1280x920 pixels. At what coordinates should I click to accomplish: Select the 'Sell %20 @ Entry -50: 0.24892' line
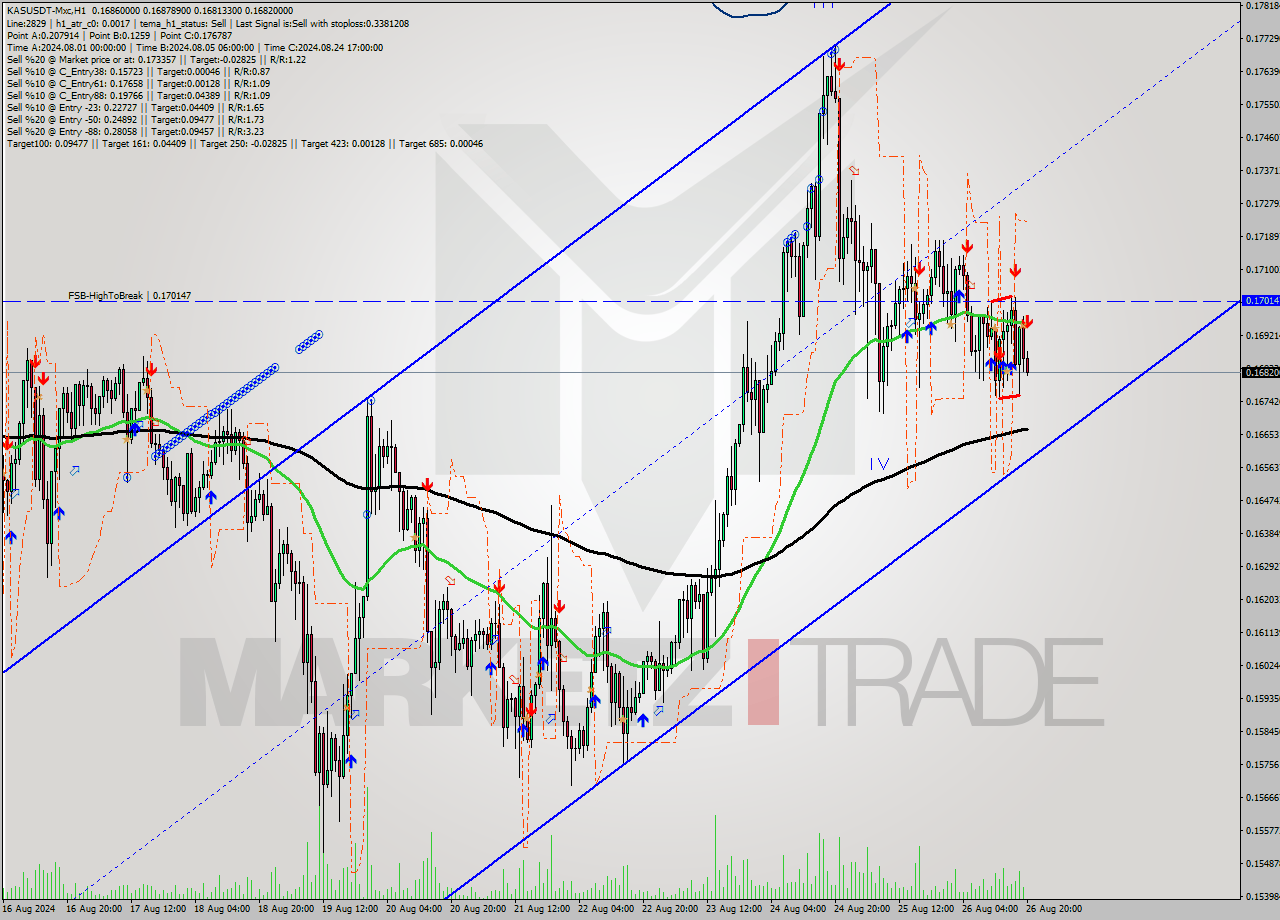click(135, 119)
